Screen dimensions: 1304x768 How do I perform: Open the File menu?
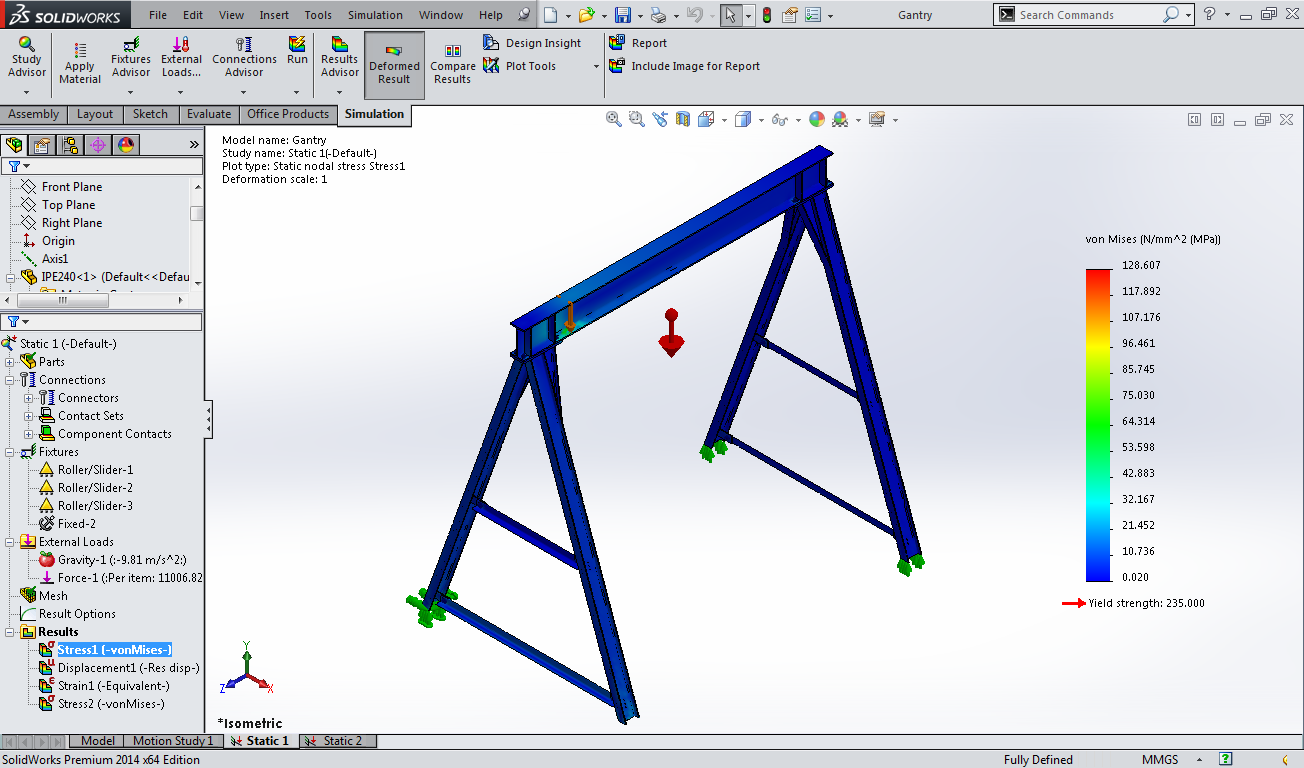(x=158, y=15)
